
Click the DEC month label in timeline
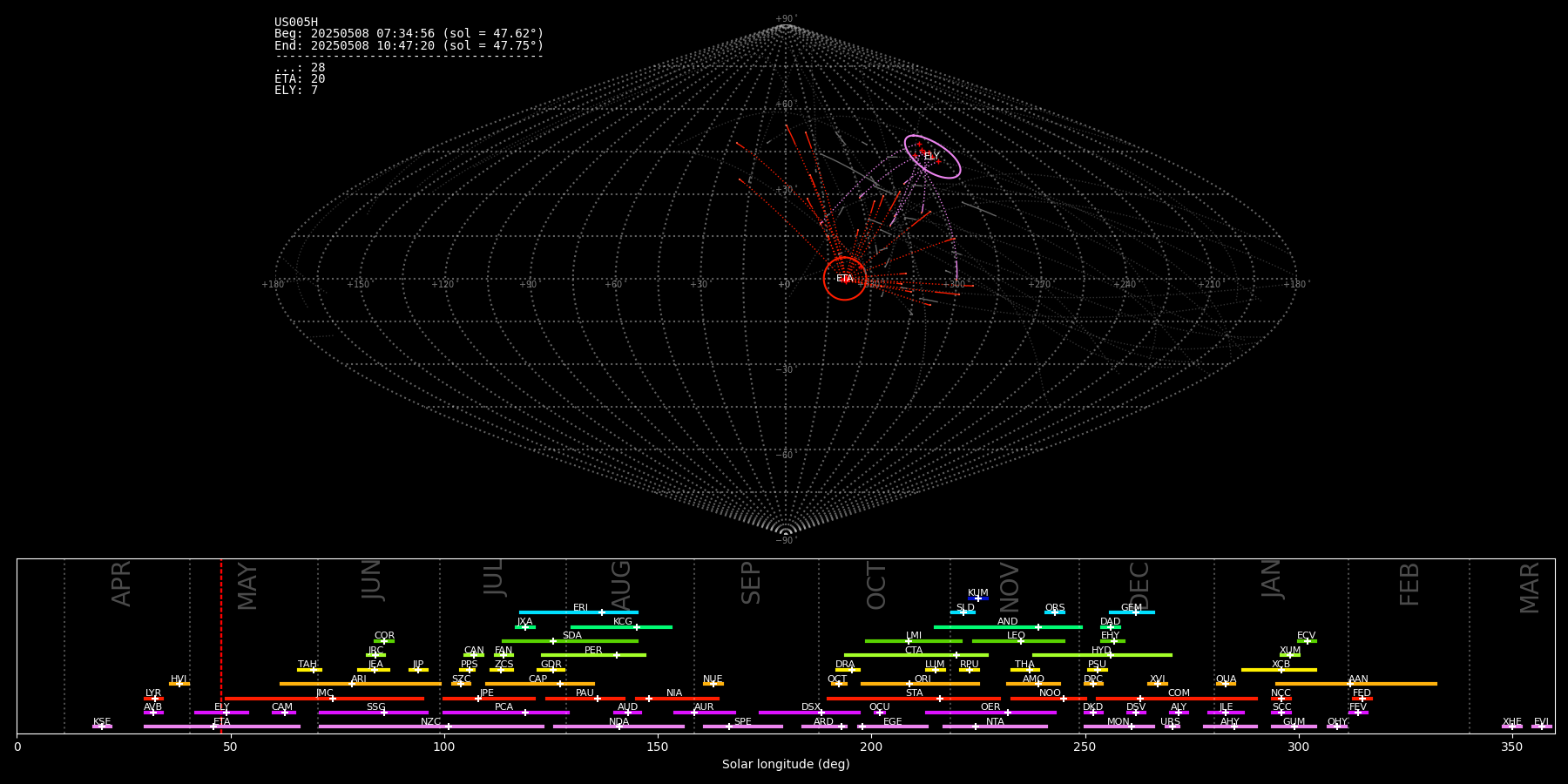[x=1139, y=584]
